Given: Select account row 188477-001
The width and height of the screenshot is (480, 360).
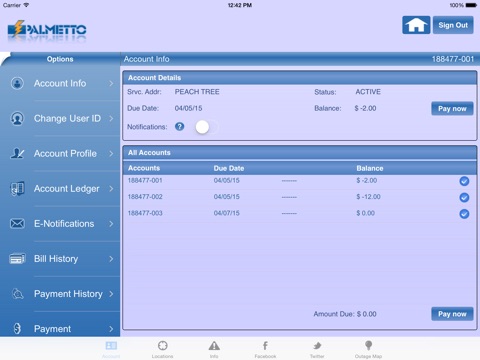Looking at the screenshot, I should (x=299, y=181).
